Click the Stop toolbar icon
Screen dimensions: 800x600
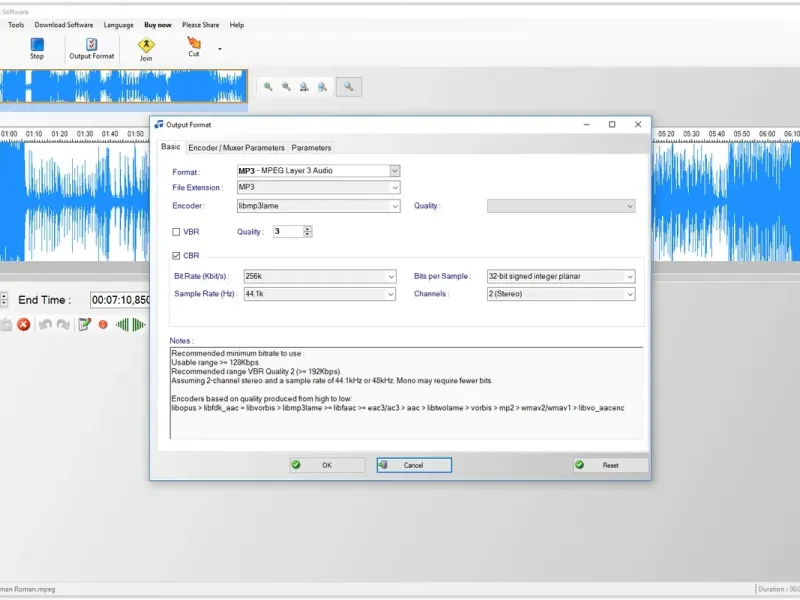coord(37,45)
